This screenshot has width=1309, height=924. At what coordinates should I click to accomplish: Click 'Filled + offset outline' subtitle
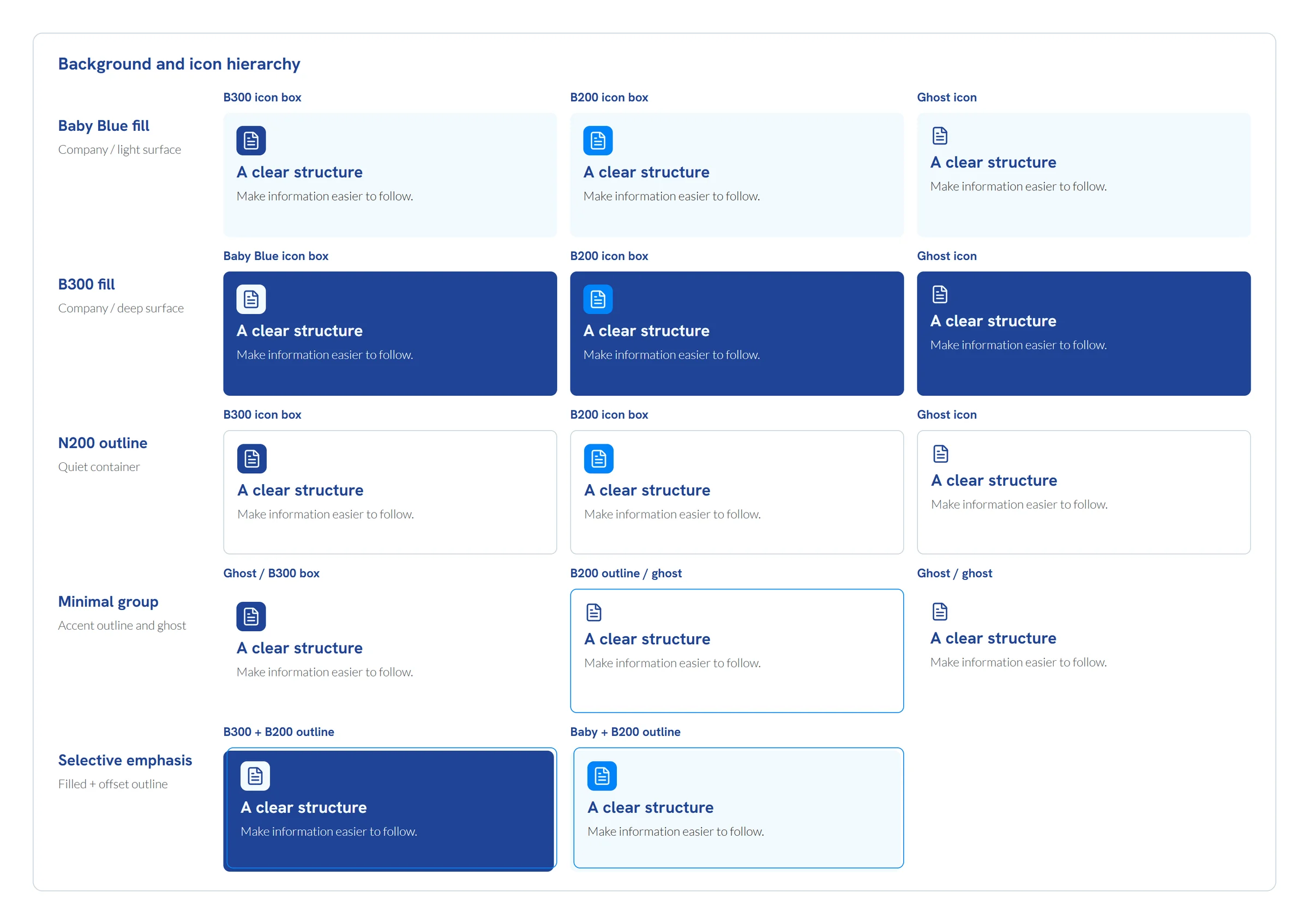point(113,784)
